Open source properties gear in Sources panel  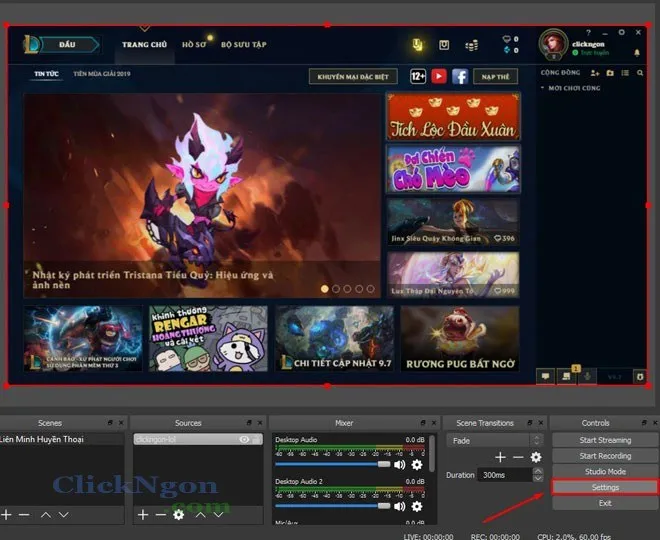coord(178,514)
